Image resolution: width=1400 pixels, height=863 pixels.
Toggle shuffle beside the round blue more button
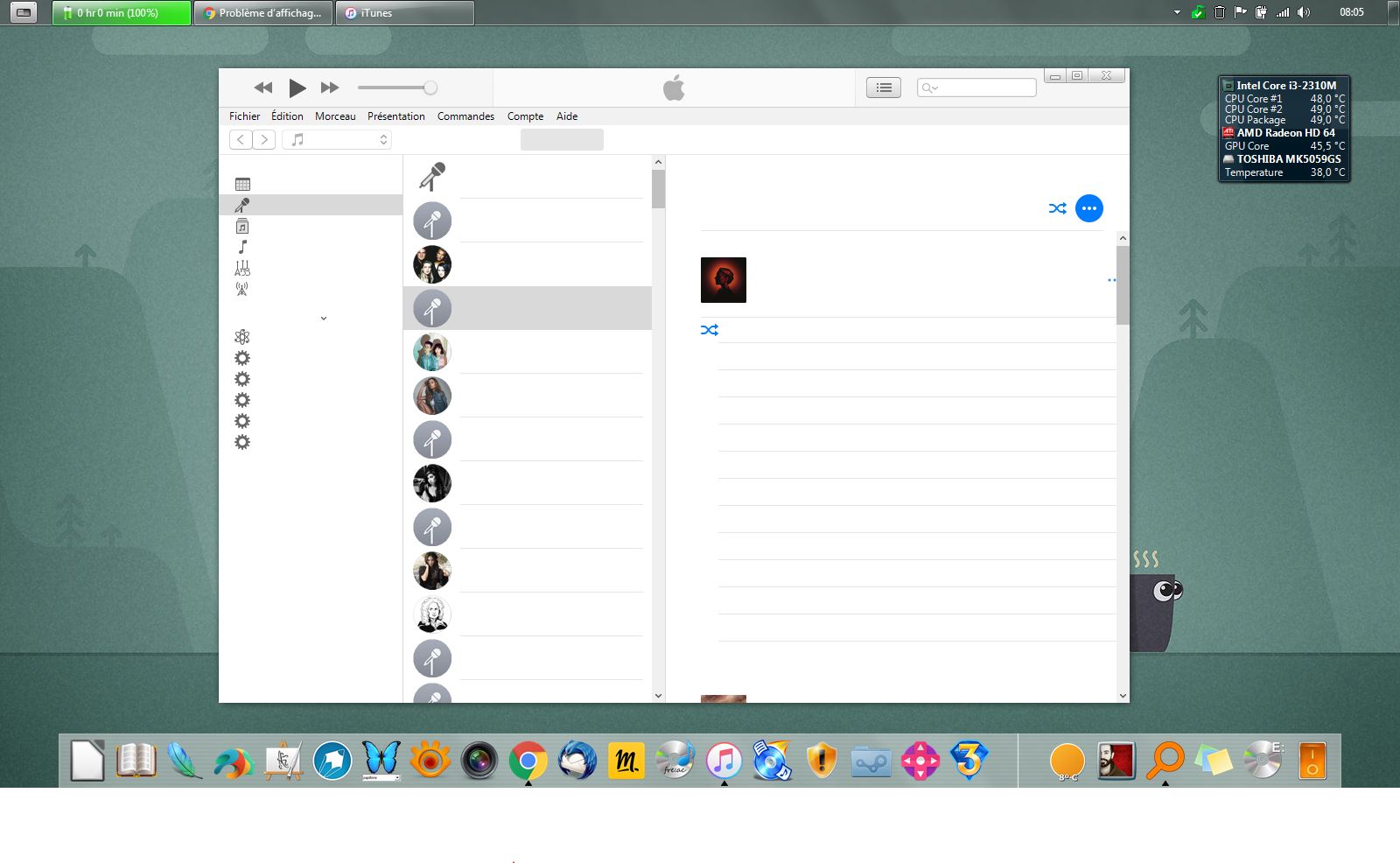[1057, 208]
